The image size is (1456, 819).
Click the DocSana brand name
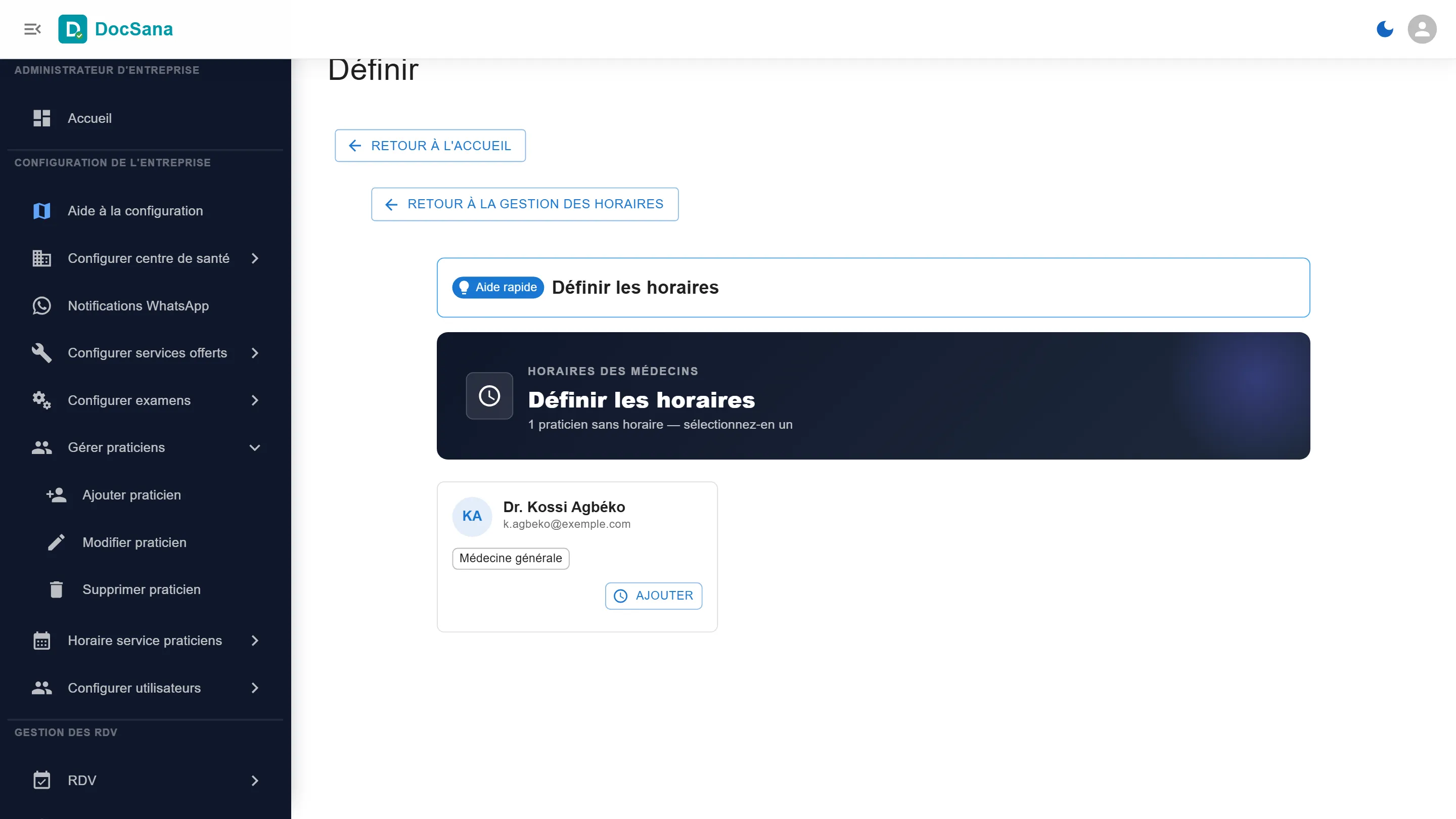pyautogui.click(x=134, y=29)
